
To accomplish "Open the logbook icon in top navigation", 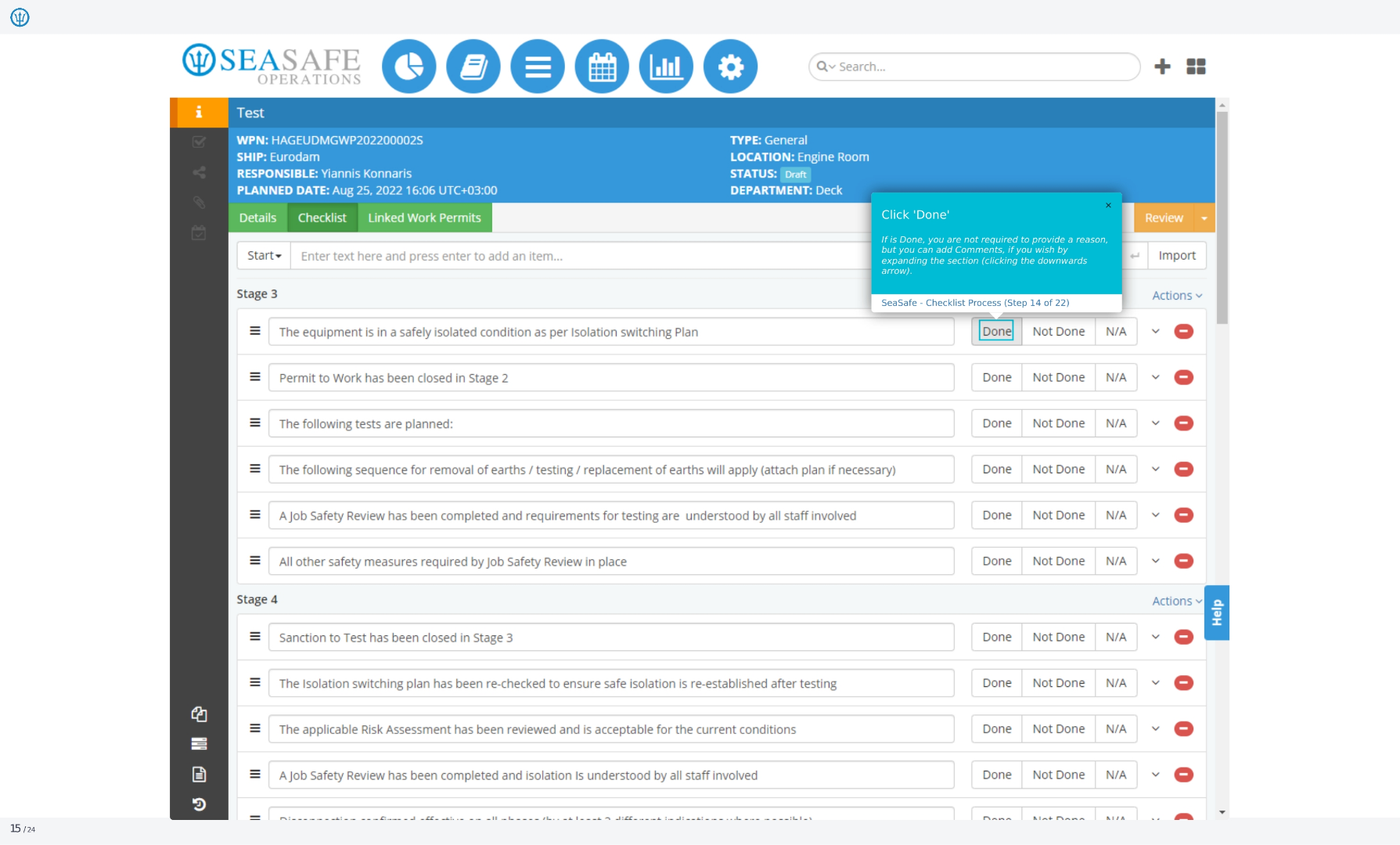I will click(x=473, y=67).
